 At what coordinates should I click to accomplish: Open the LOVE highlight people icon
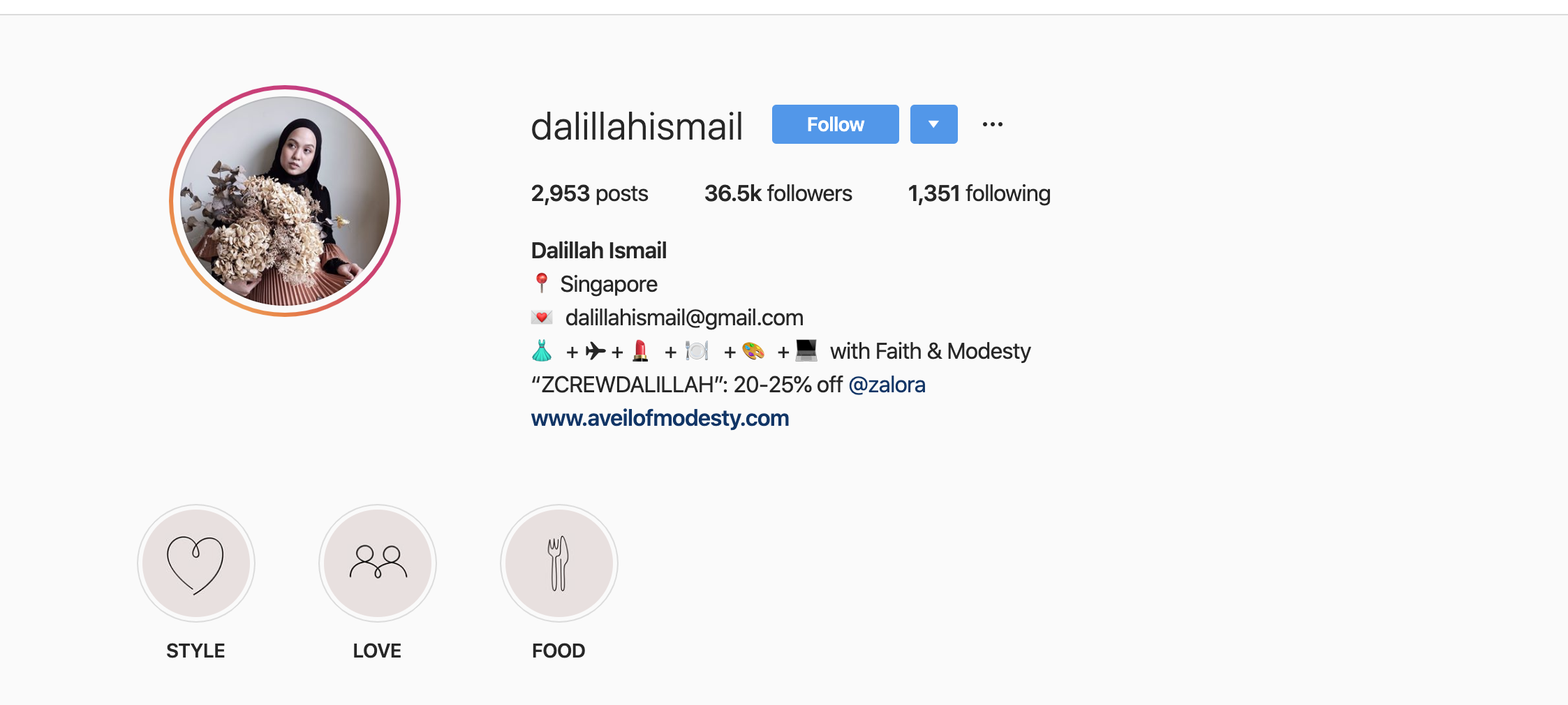tap(378, 563)
